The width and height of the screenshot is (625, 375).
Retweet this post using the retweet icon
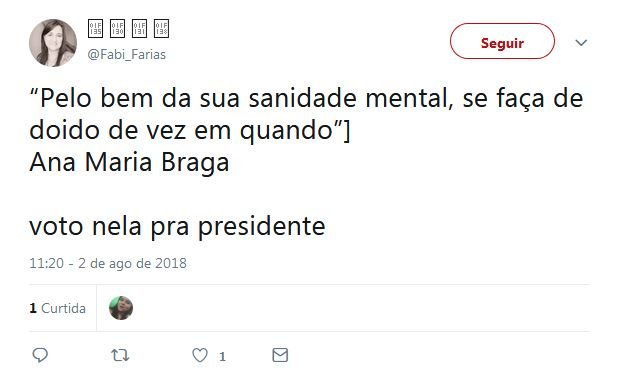(x=120, y=355)
